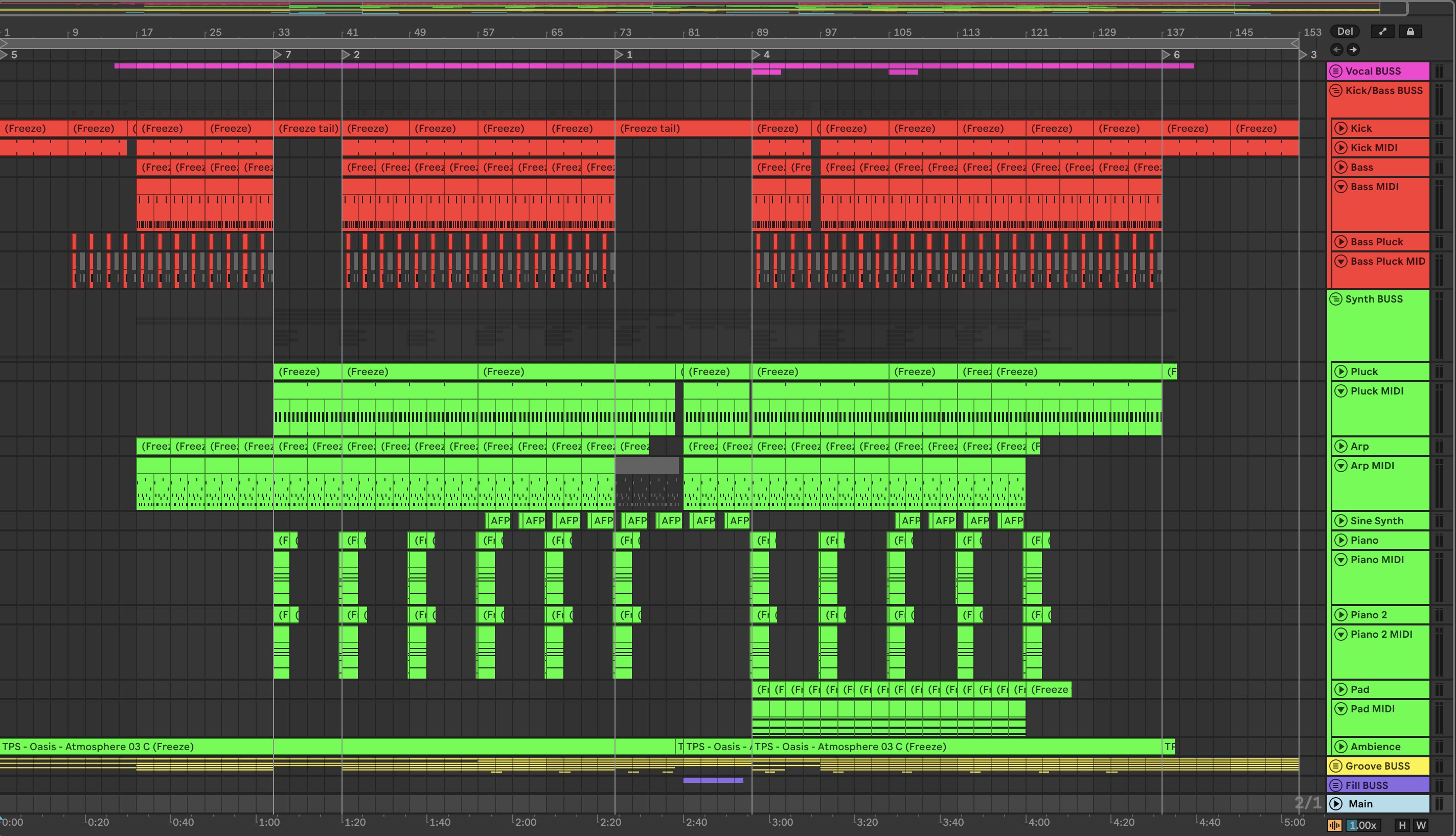The height and width of the screenshot is (836, 1456).
Task: Toggle the automation lock icon
Action: 1410,32
